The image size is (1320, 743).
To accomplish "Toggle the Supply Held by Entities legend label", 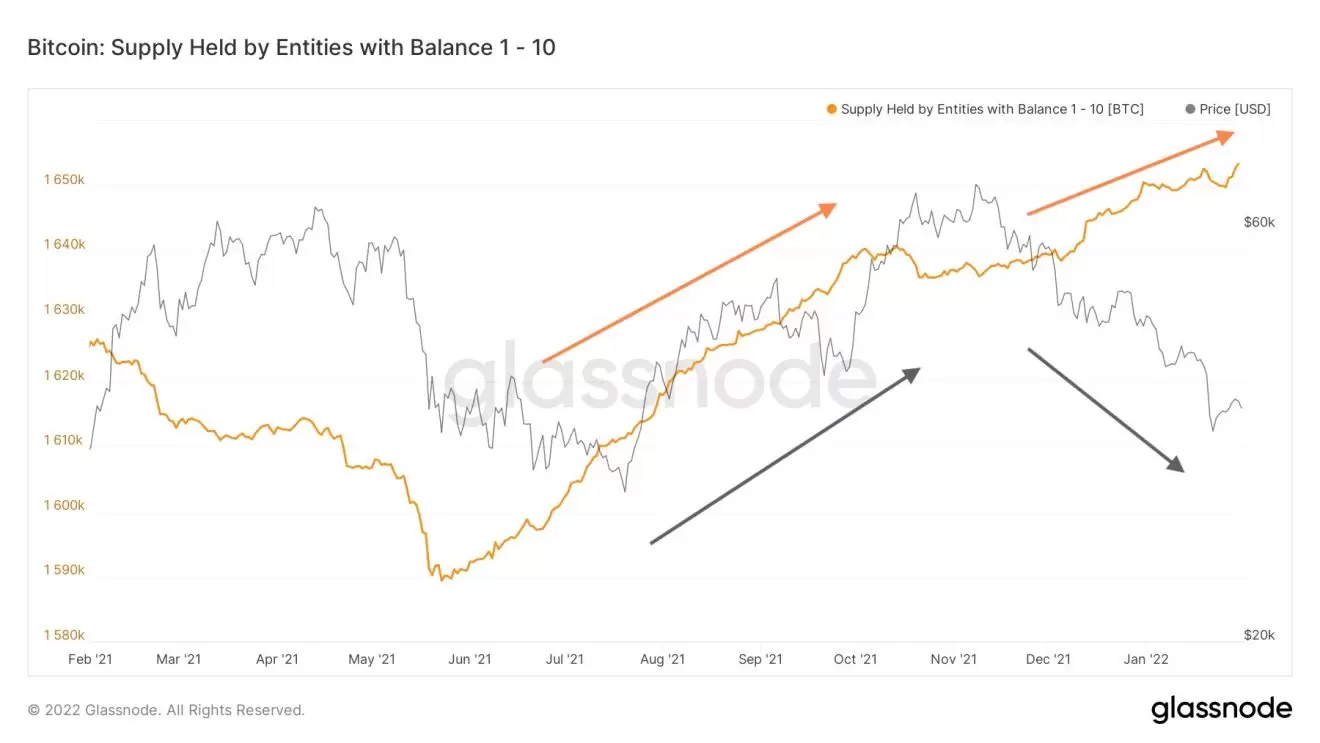I will point(992,109).
